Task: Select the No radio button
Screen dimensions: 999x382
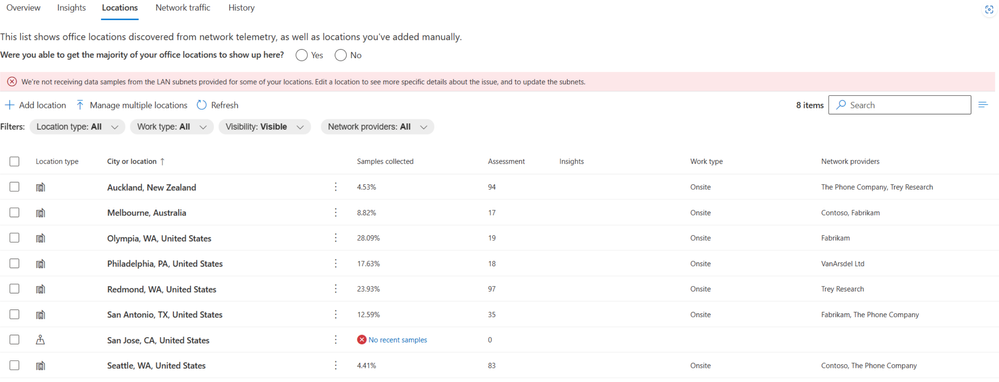Action: 341,55
